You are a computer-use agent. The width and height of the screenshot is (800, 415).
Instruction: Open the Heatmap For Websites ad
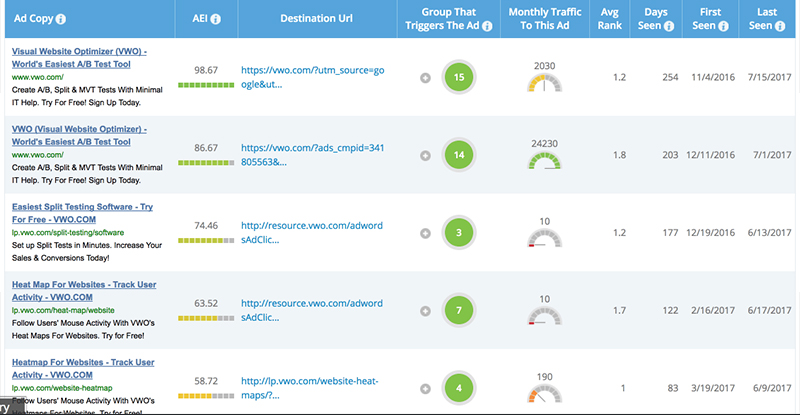pos(83,369)
